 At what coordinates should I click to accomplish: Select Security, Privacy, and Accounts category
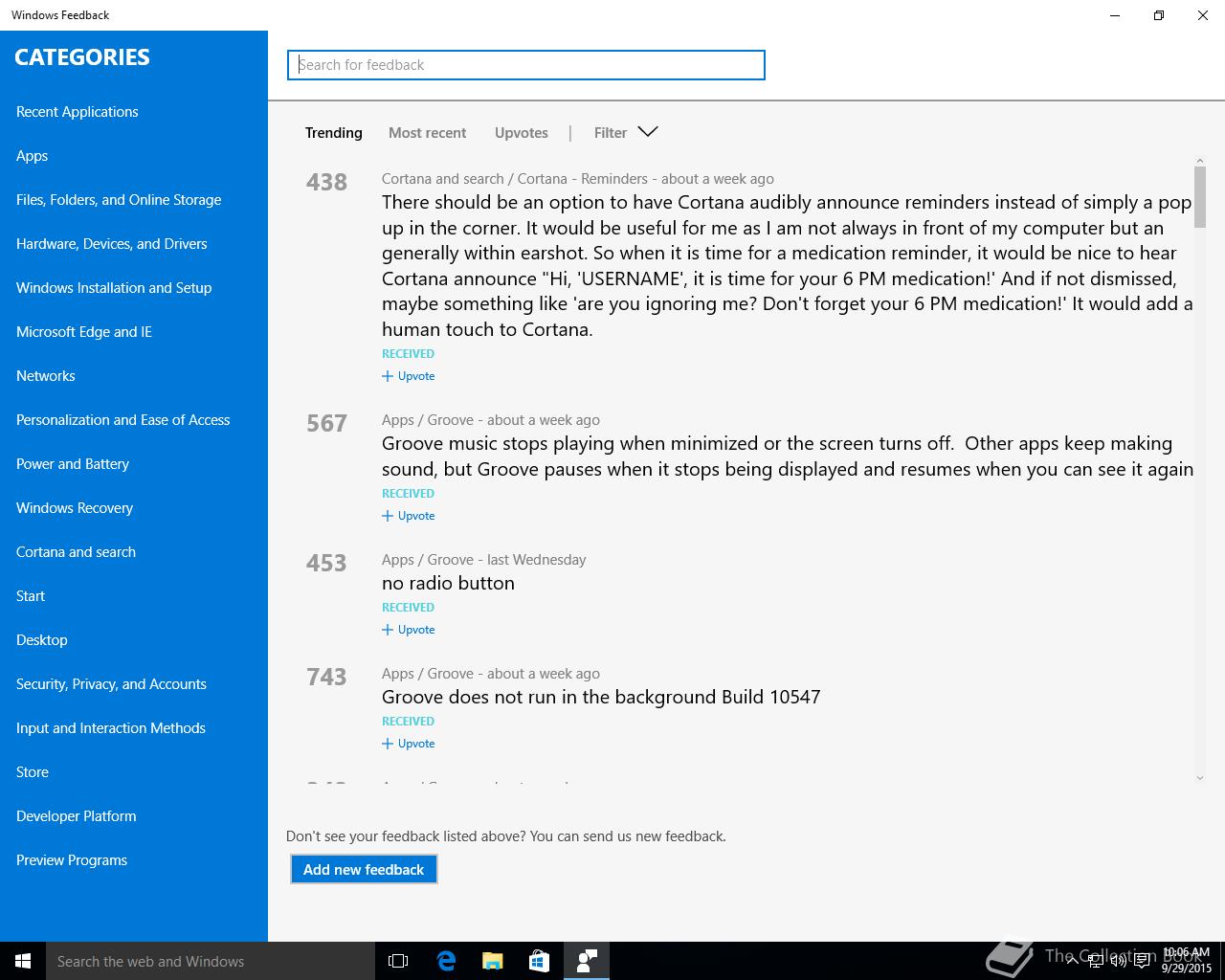tap(112, 684)
